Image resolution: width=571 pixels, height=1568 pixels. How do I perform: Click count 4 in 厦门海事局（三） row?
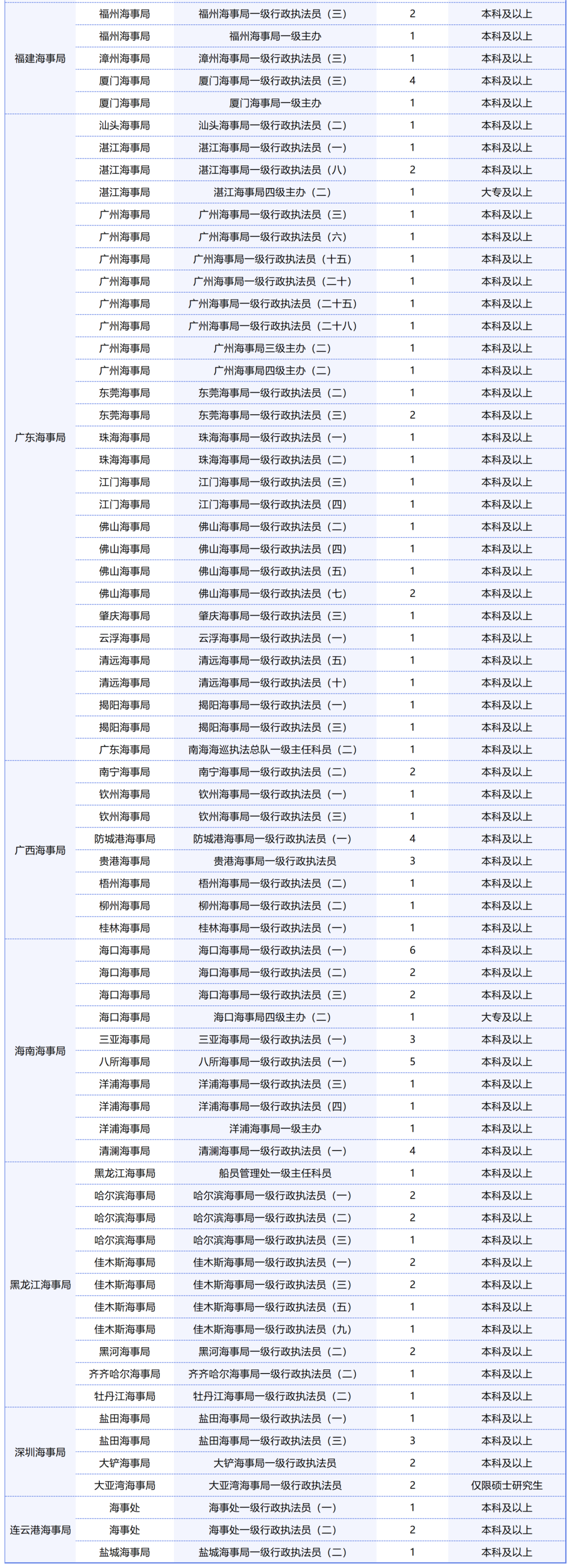tap(412, 80)
